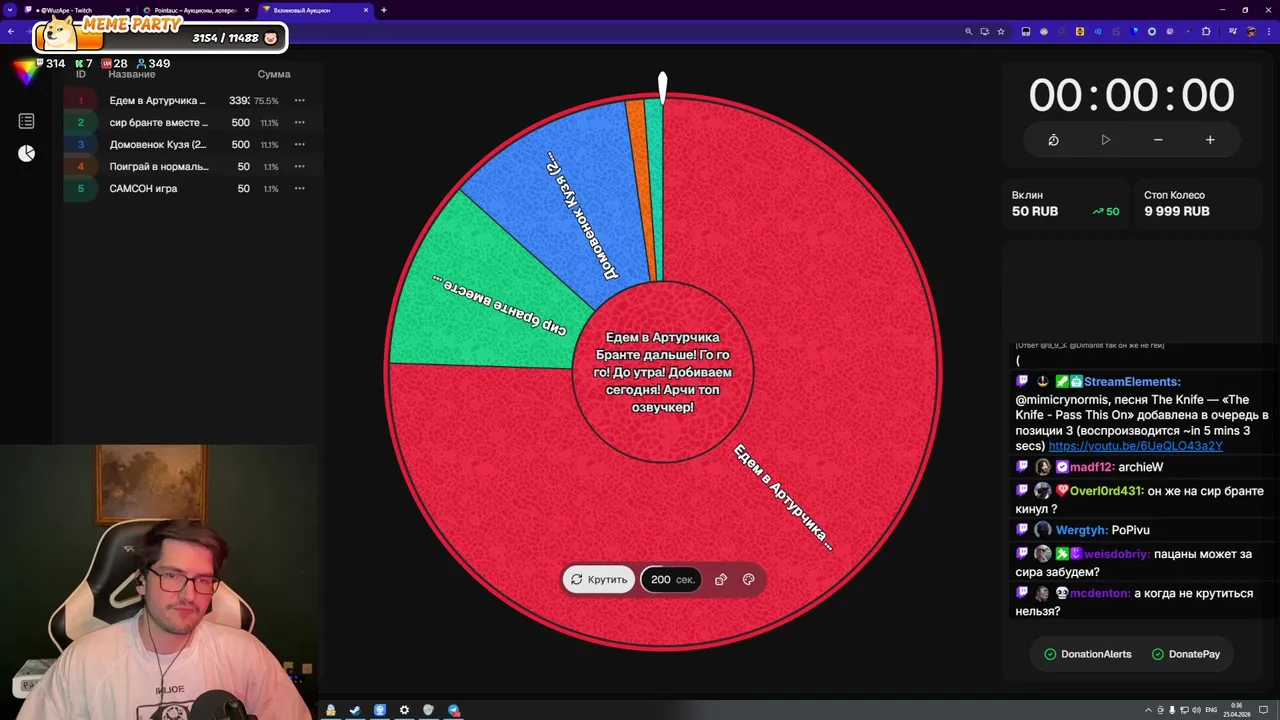This screenshot has height=720, width=1280.
Task: Start the timer with play button
Action: (1105, 140)
